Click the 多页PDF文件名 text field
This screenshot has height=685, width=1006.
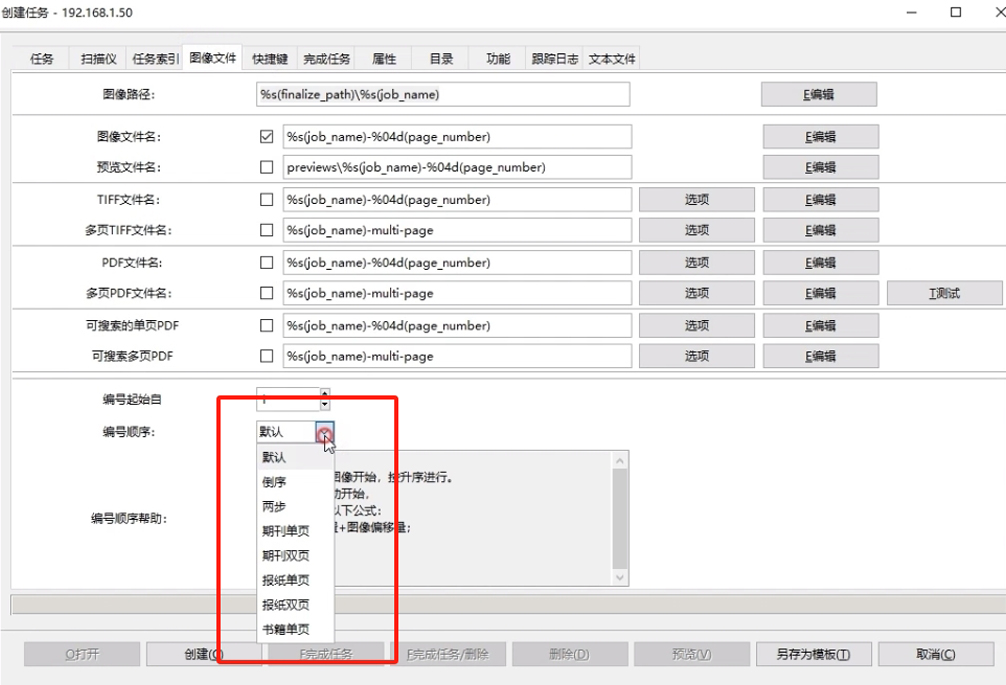(x=457, y=293)
